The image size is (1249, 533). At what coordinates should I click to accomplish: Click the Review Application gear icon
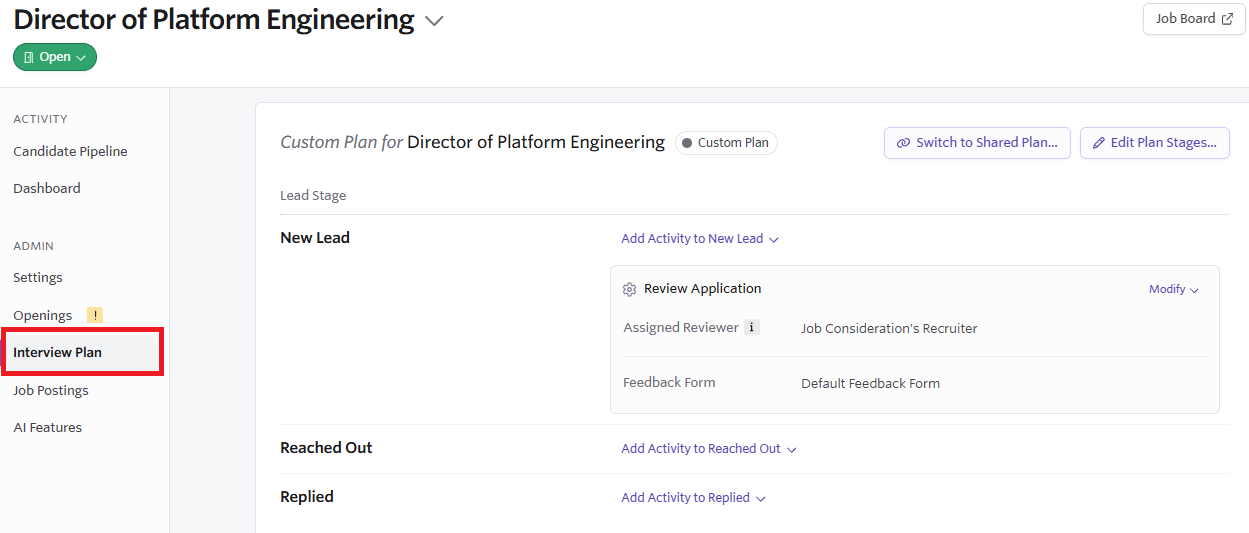pyautogui.click(x=629, y=289)
